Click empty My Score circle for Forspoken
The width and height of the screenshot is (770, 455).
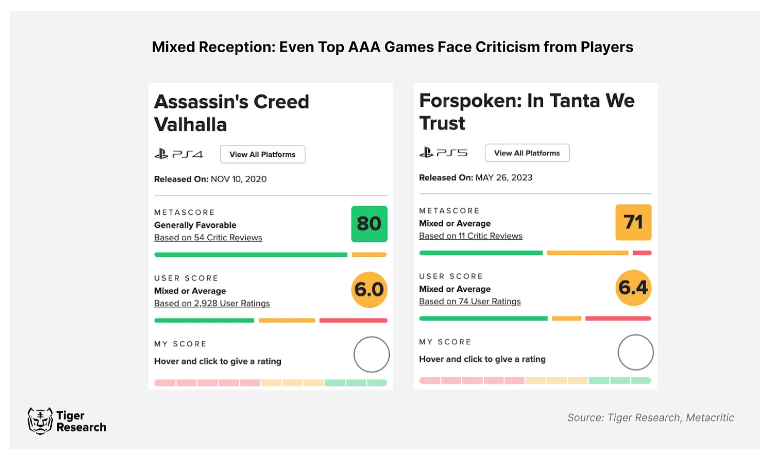point(635,352)
